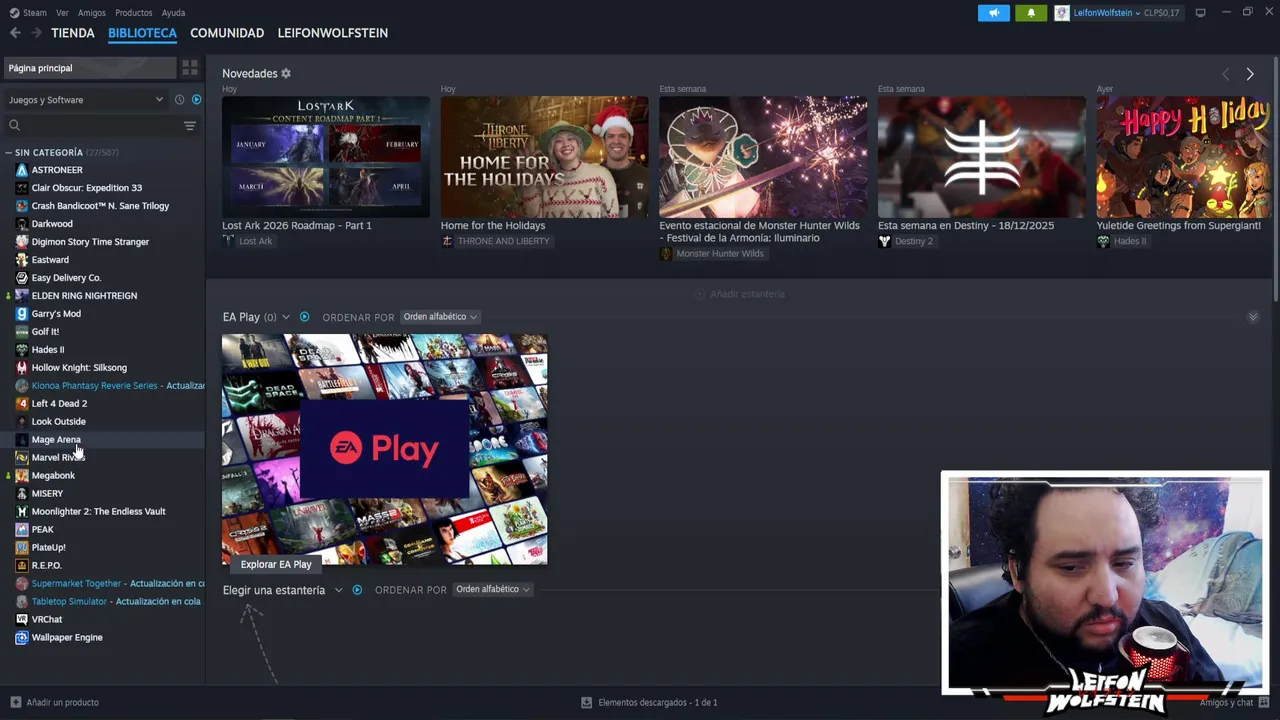Click the ASTRONEER game icon
This screenshot has width=1280, height=720.
(22, 170)
